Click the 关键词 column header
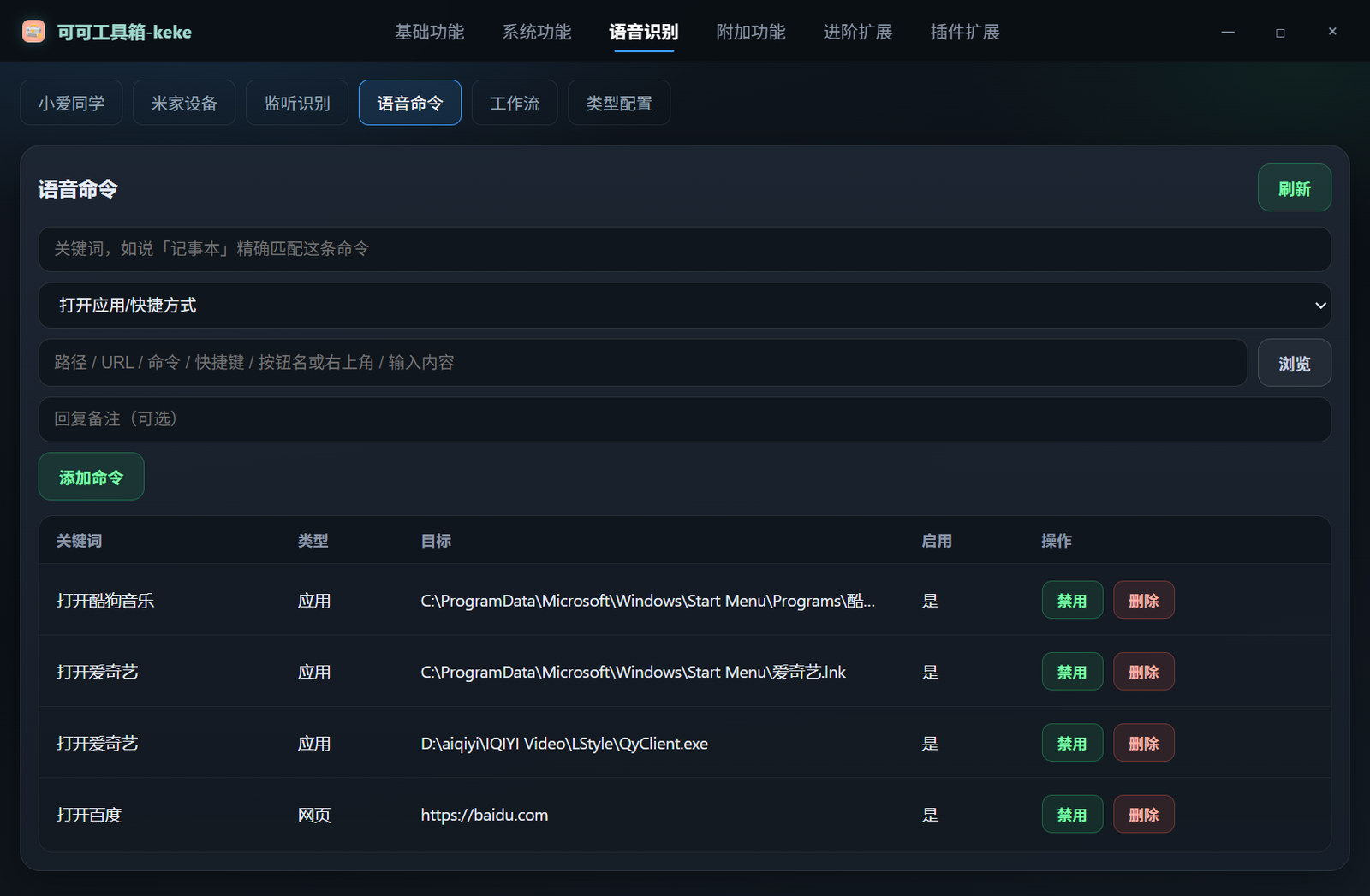1370x896 pixels. (79, 541)
